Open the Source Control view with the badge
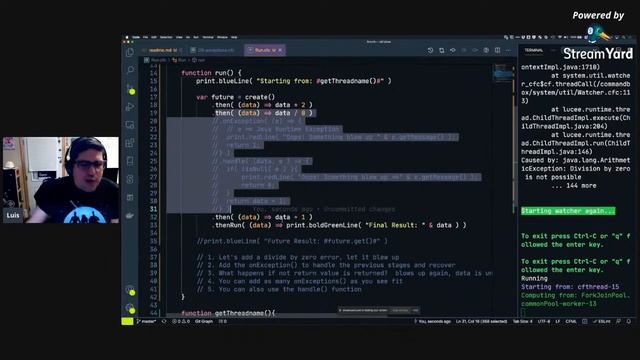This screenshot has height=360, width=640. (x=130, y=89)
